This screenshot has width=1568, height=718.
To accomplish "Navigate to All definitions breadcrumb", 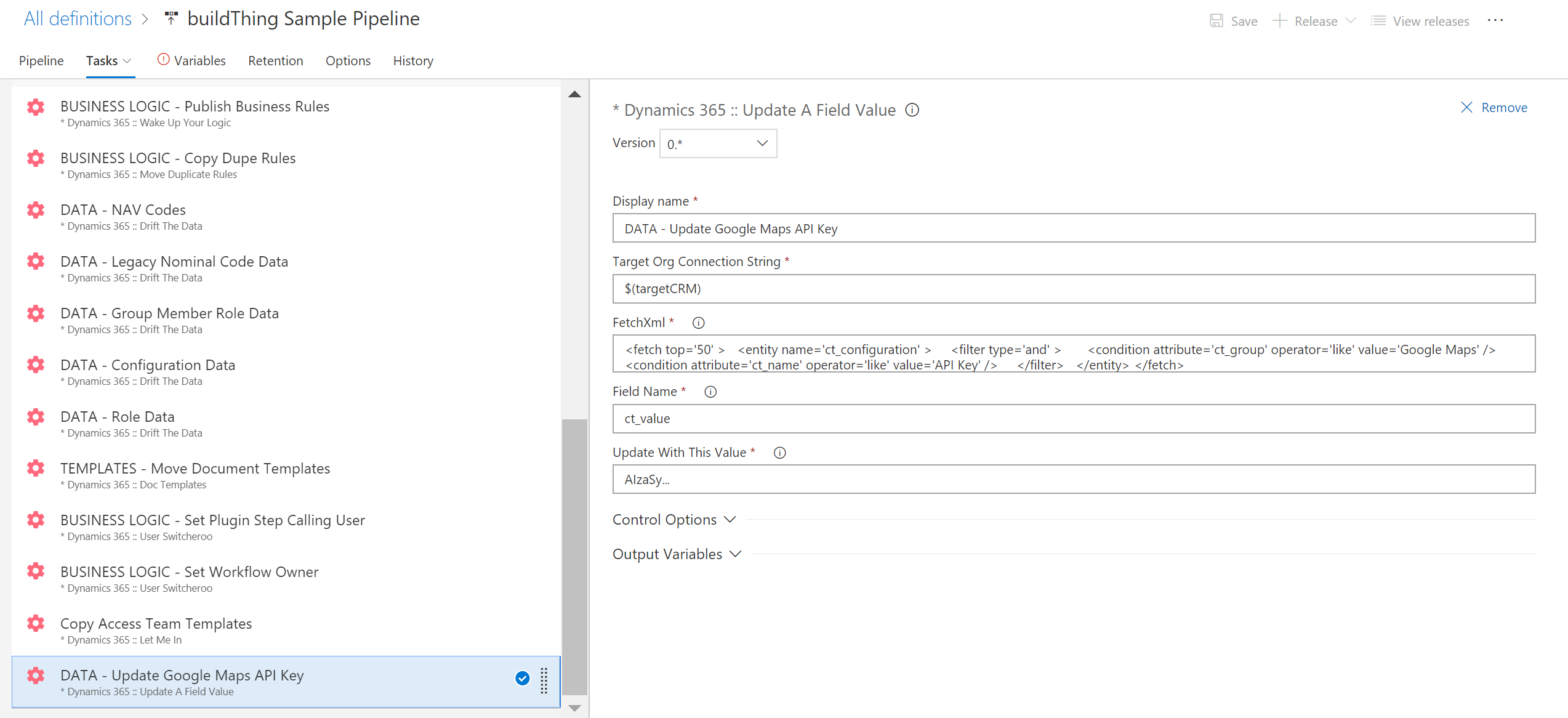I will (77, 18).
